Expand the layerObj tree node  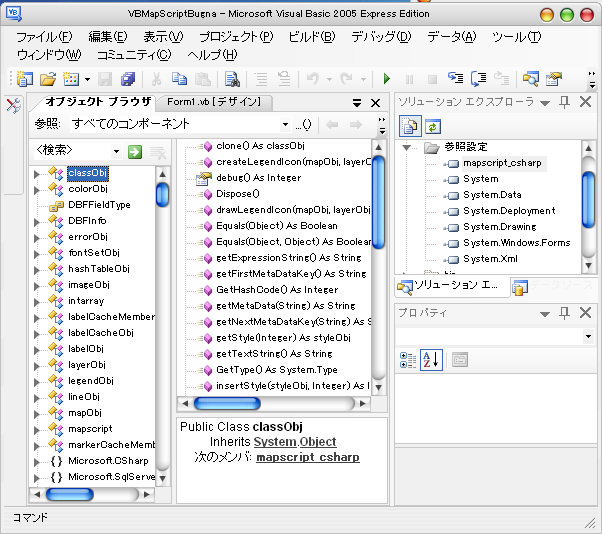[36, 366]
